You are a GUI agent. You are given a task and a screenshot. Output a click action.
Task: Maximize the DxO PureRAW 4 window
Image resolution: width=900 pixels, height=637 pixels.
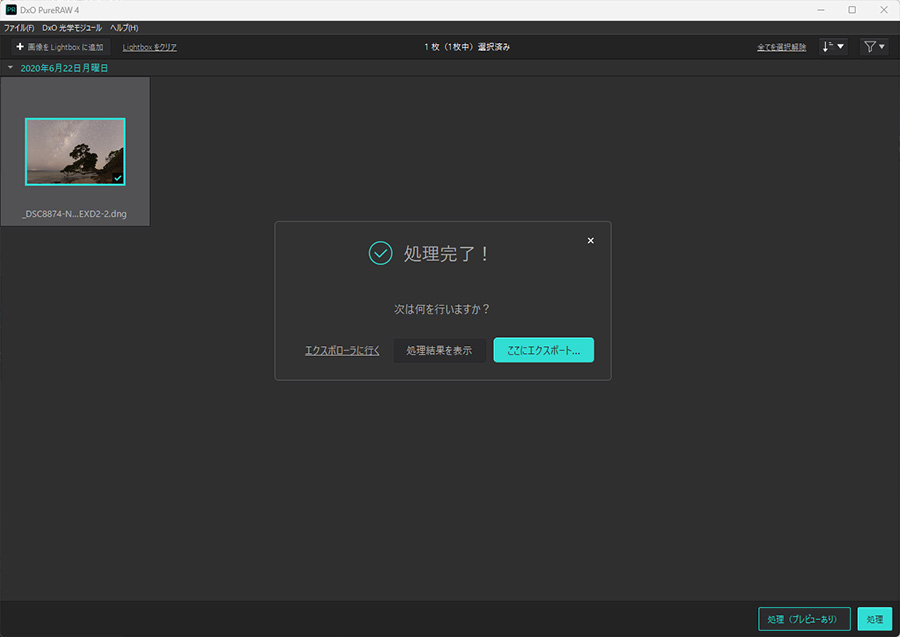852,10
